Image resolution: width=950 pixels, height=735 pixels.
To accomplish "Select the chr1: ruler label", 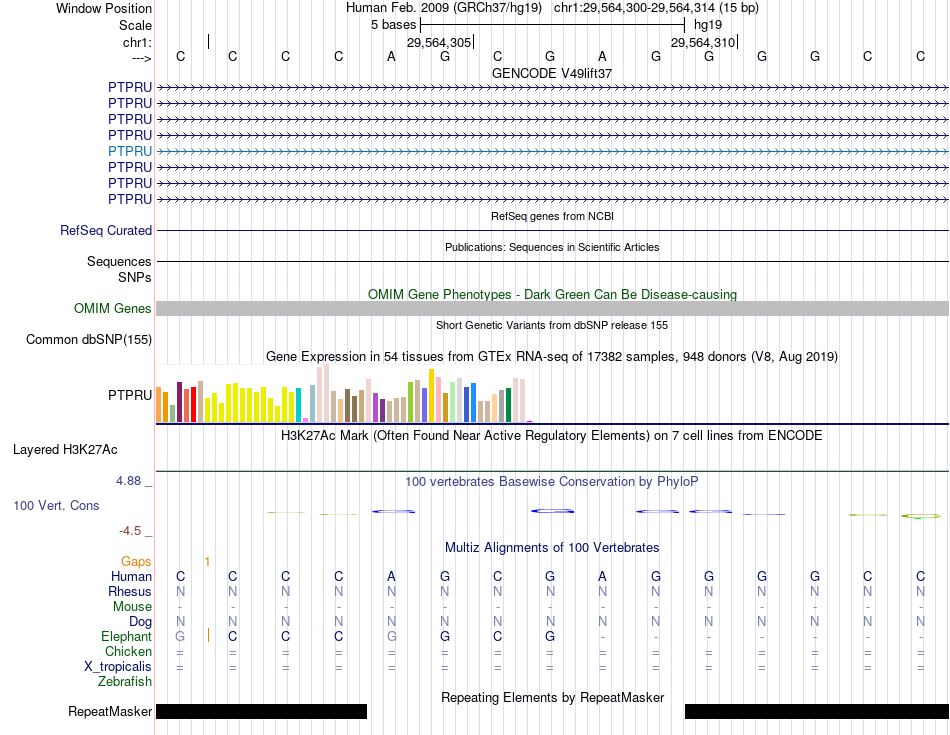I will (x=137, y=42).
